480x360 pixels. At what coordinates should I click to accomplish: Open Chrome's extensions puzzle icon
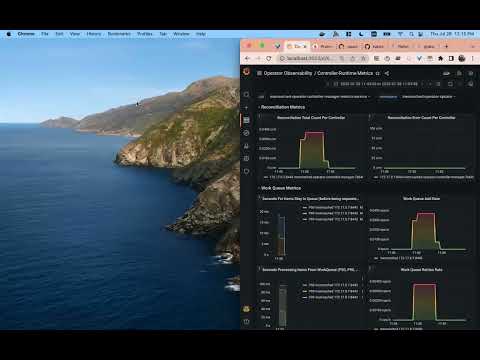pyautogui.click(x=441, y=58)
